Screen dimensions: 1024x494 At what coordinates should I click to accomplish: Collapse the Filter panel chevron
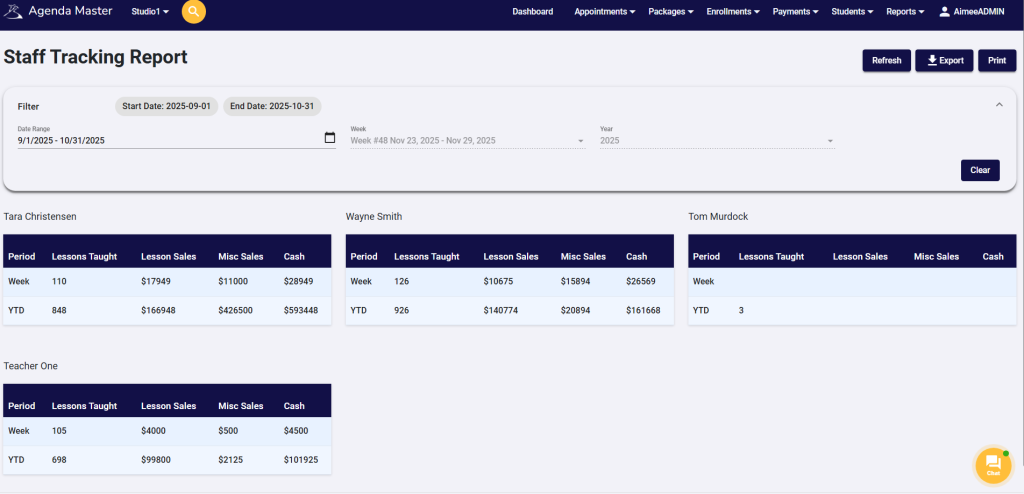(998, 105)
